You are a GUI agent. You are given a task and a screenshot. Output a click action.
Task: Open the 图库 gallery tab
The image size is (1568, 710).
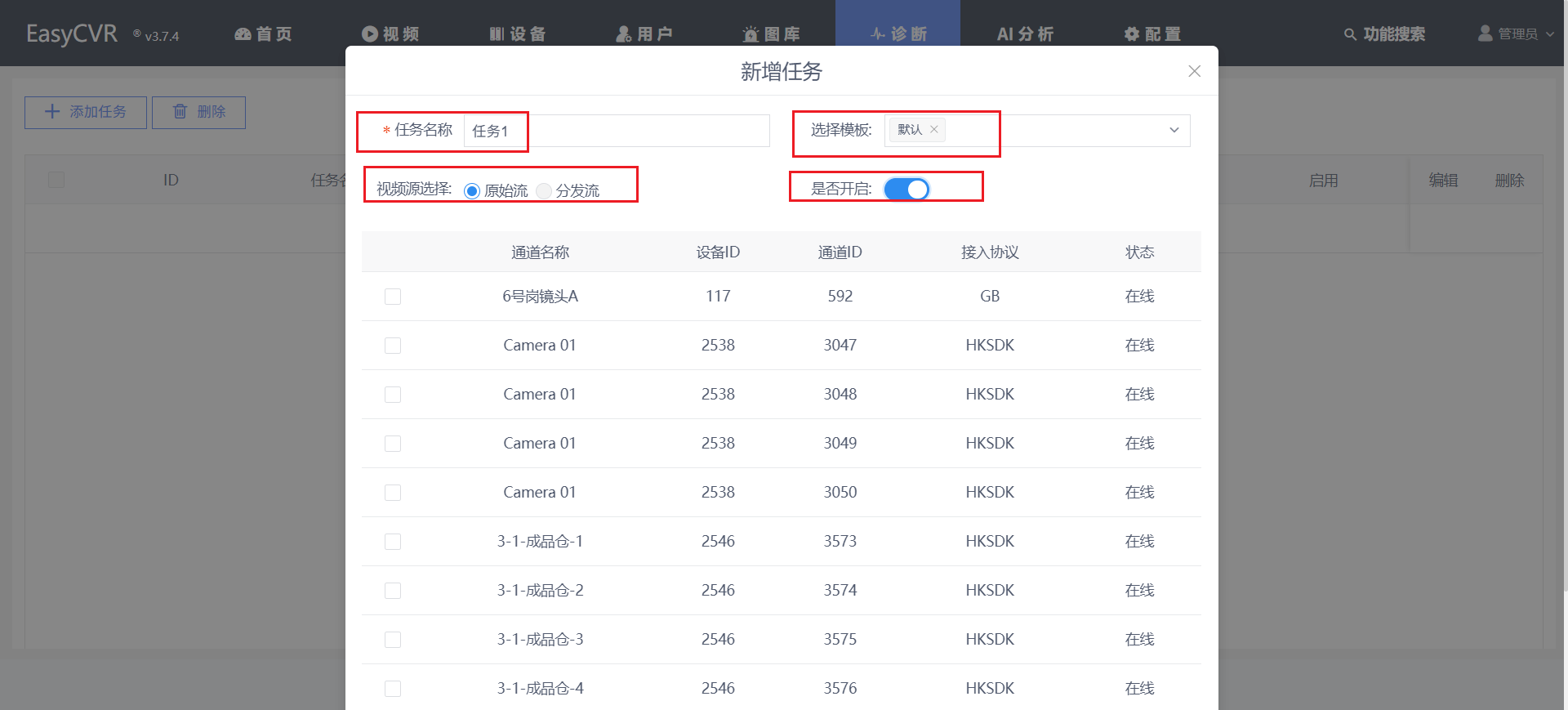tap(771, 33)
